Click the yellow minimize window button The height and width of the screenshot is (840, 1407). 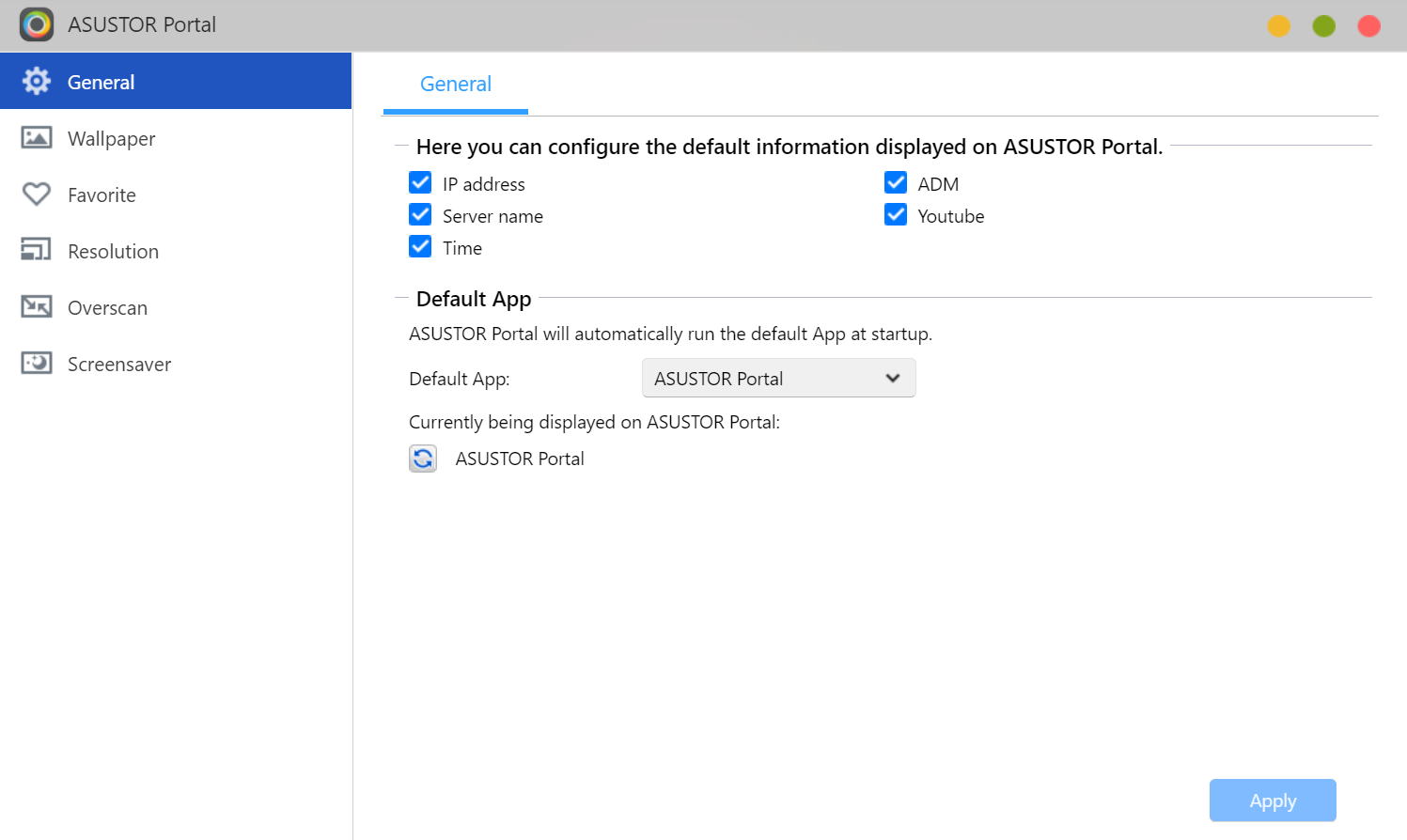tap(1279, 25)
